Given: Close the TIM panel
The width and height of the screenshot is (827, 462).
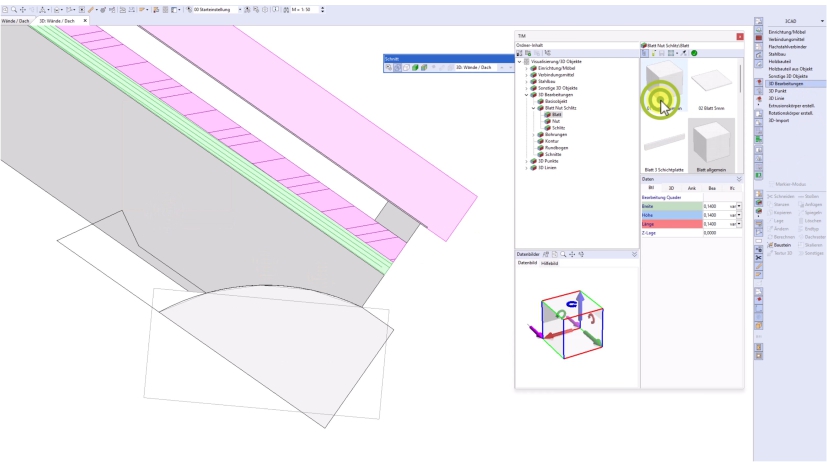Looking at the screenshot, I should click(740, 36).
